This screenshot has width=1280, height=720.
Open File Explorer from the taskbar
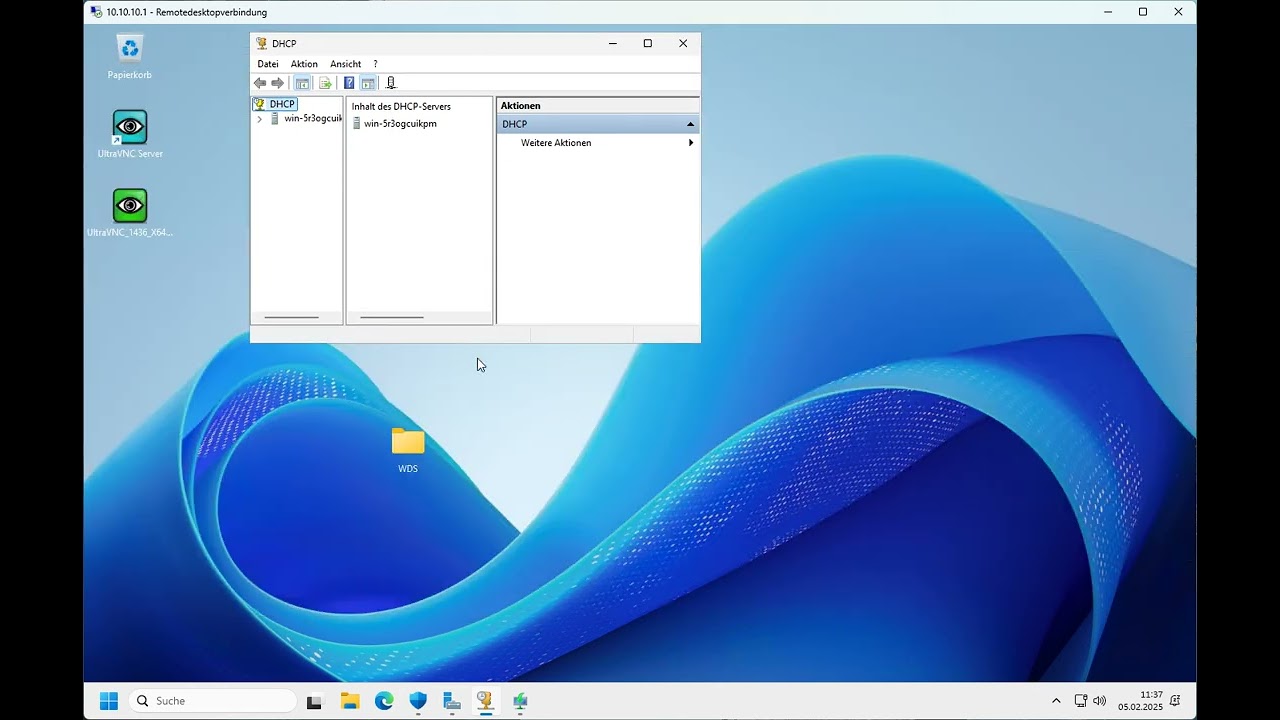350,701
